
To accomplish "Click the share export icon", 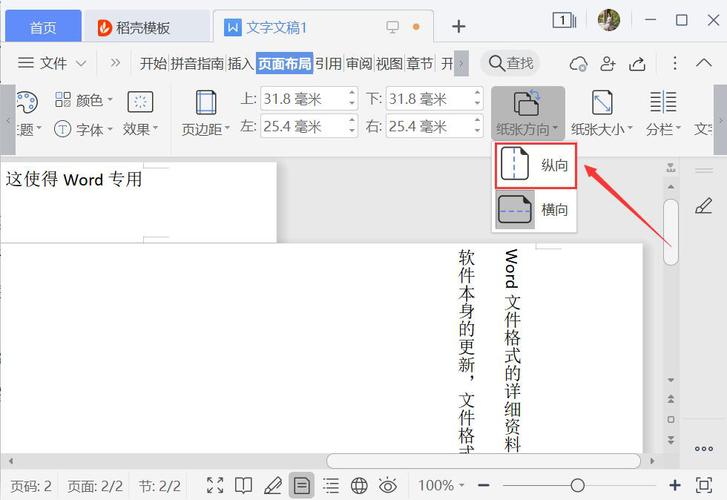I will point(637,64).
